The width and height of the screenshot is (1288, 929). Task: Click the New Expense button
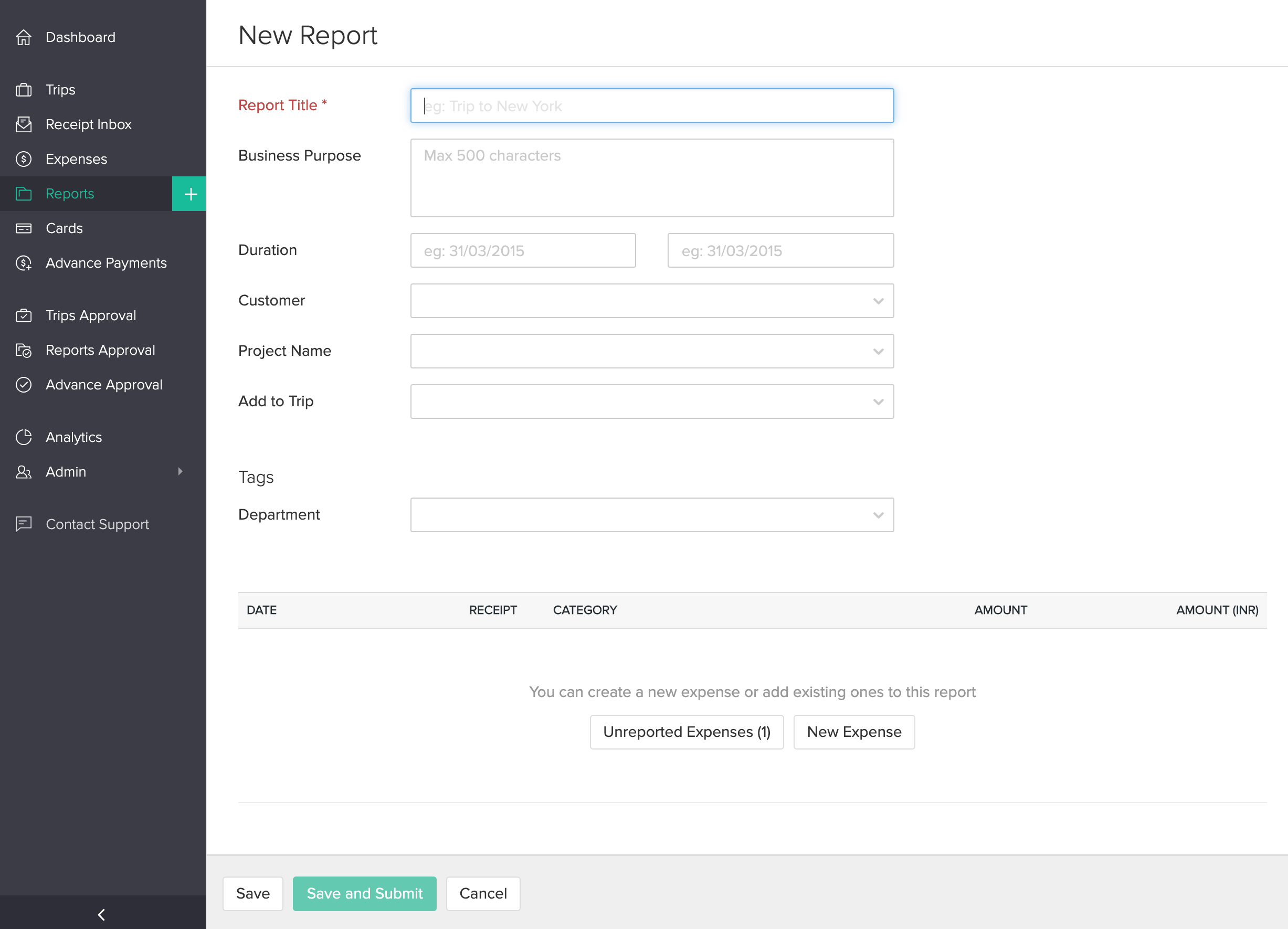(853, 732)
